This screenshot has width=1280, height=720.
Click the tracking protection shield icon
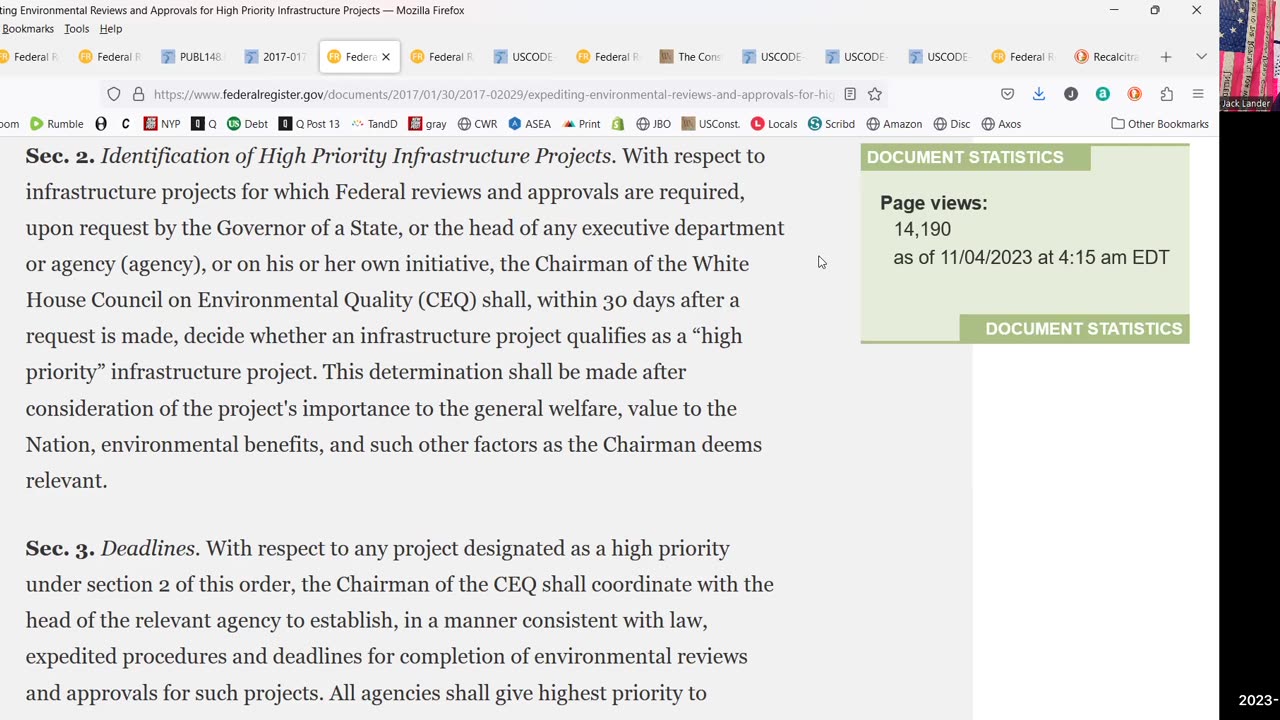click(x=114, y=94)
